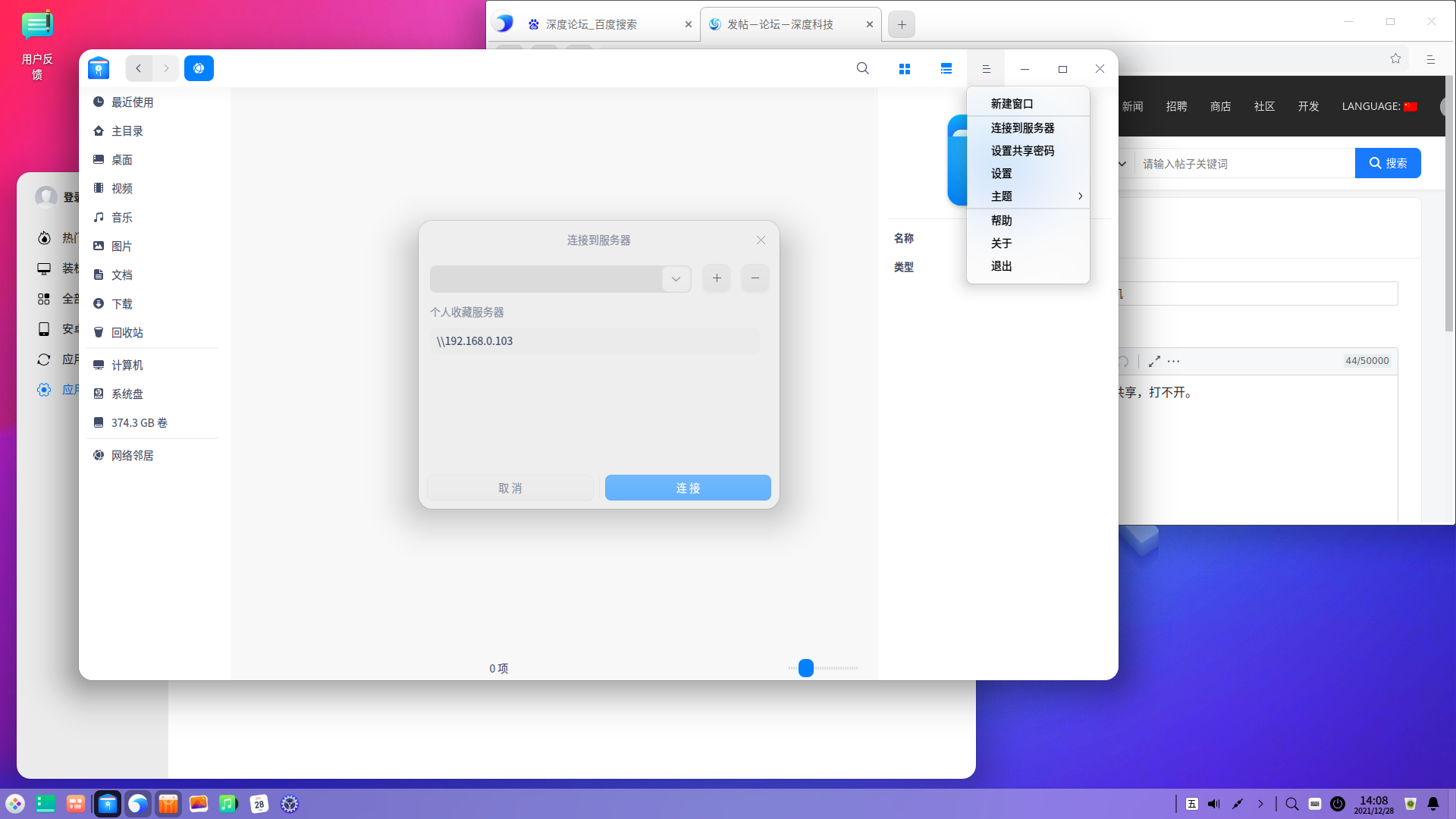Choose 新建窗口 from the menu
Viewport: 1456px width, 819px height.
(1012, 104)
